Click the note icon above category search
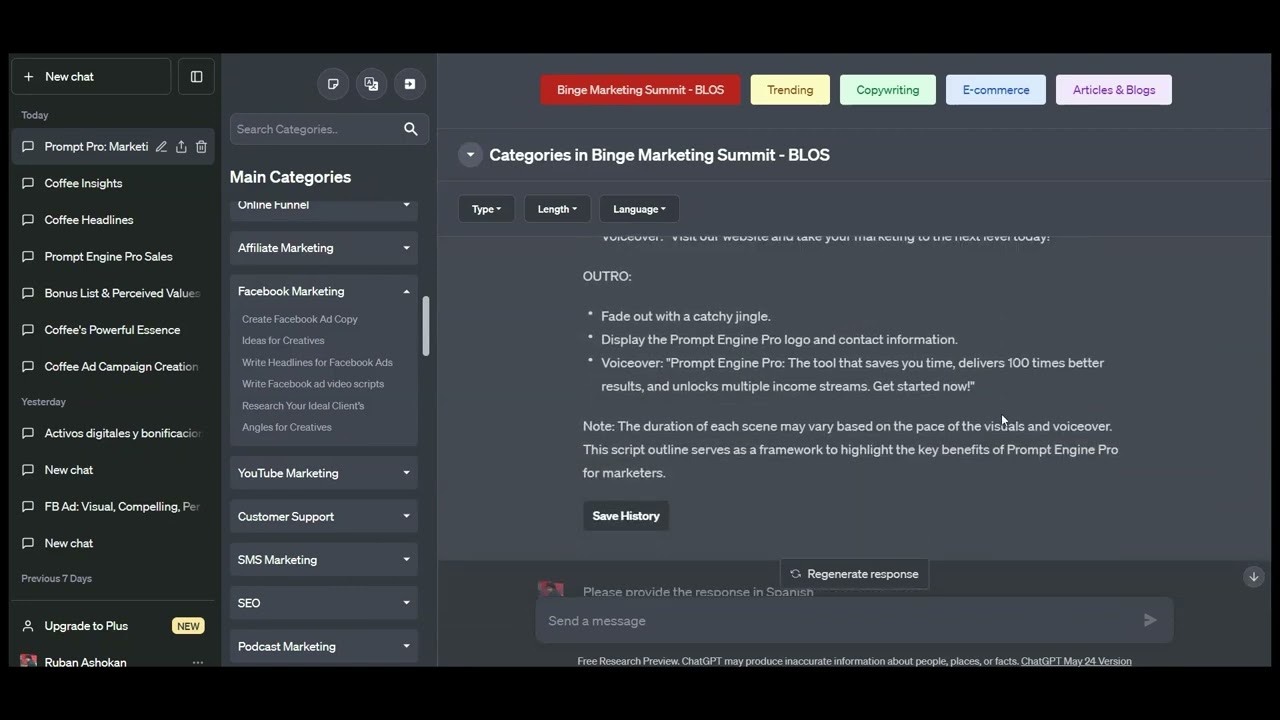 click(333, 84)
